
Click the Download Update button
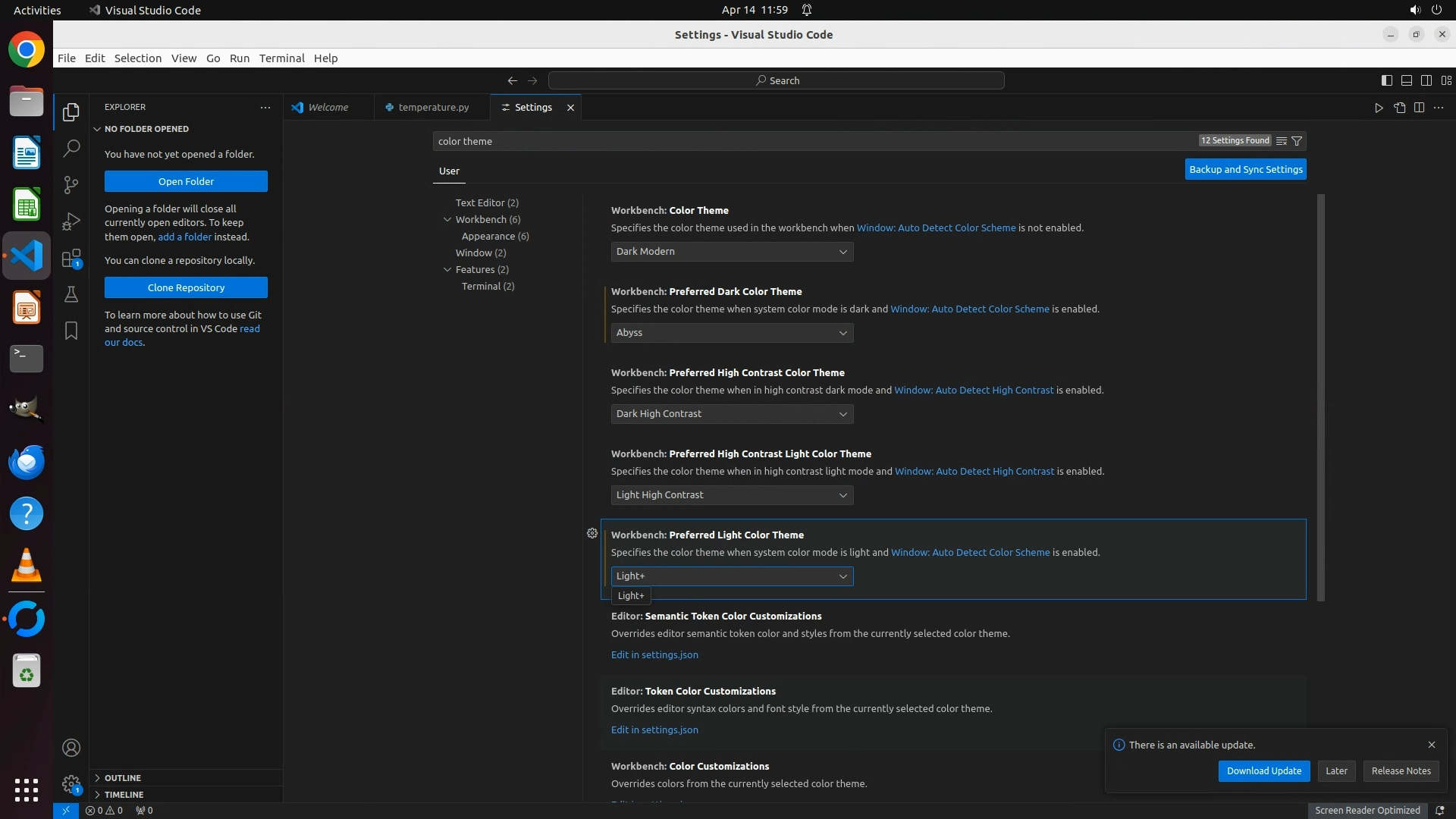pyautogui.click(x=1263, y=770)
